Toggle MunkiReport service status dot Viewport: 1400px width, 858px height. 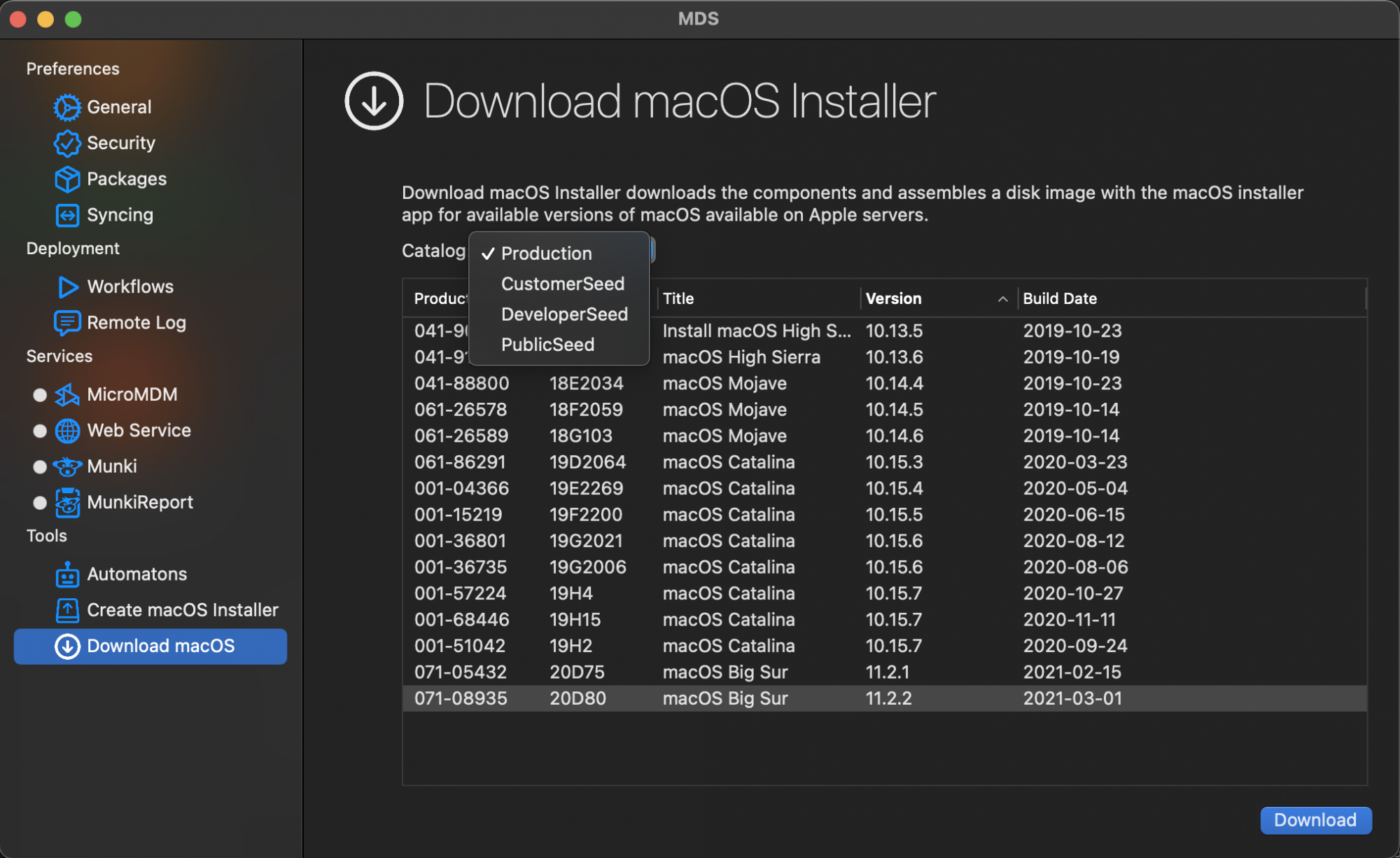[40, 502]
